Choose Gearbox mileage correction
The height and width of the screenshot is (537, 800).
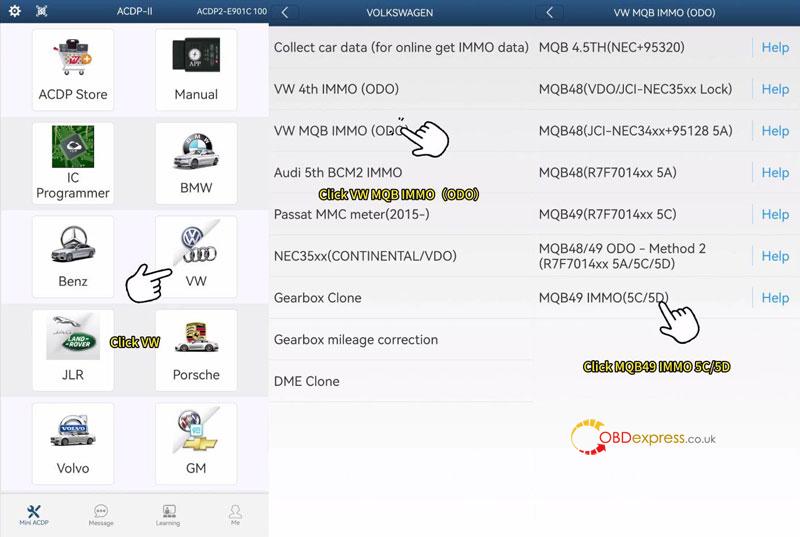coord(401,340)
